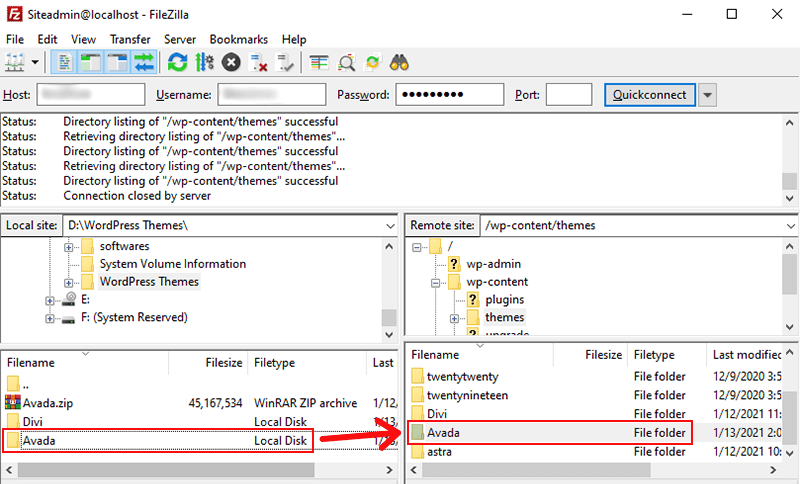Toggle synchronized browsing
800x484 pixels.
coord(373,63)
